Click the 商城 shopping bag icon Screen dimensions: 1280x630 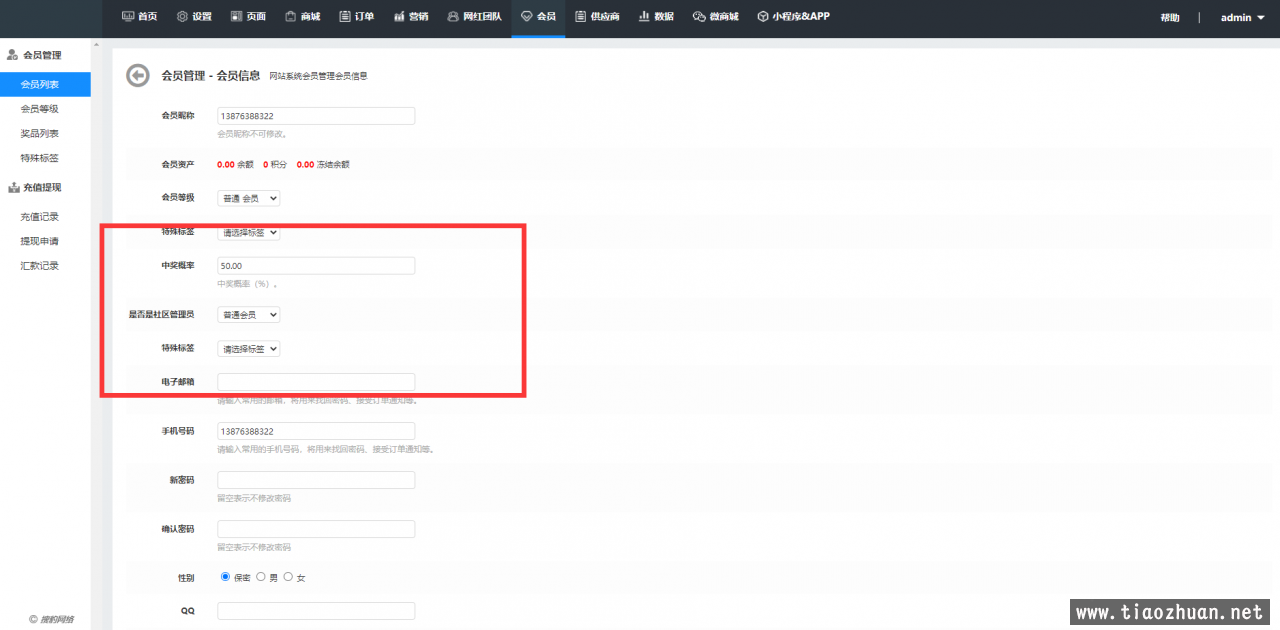pyautogui.click(x=290, y=16)
